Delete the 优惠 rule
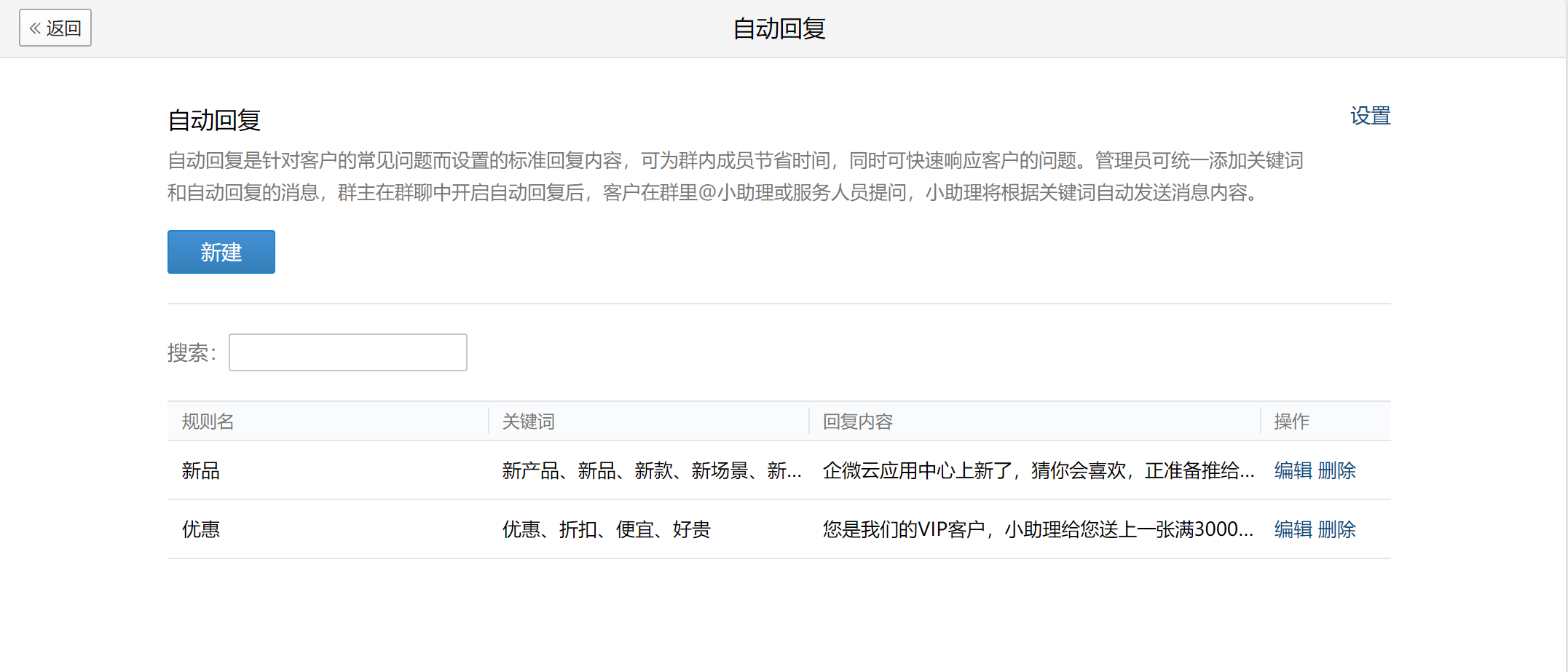 [1336, 529]
